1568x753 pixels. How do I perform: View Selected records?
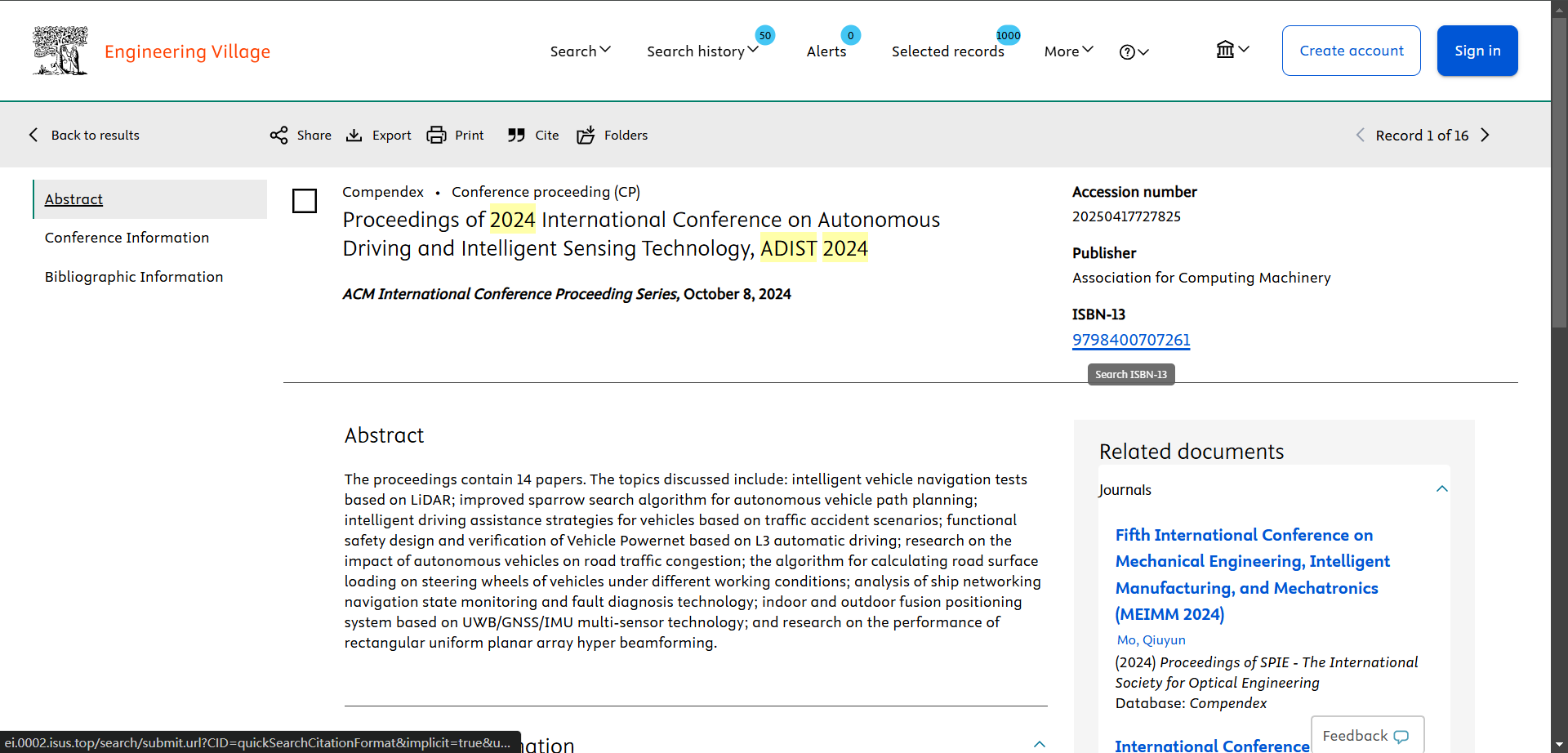click(x=947, y=51)
